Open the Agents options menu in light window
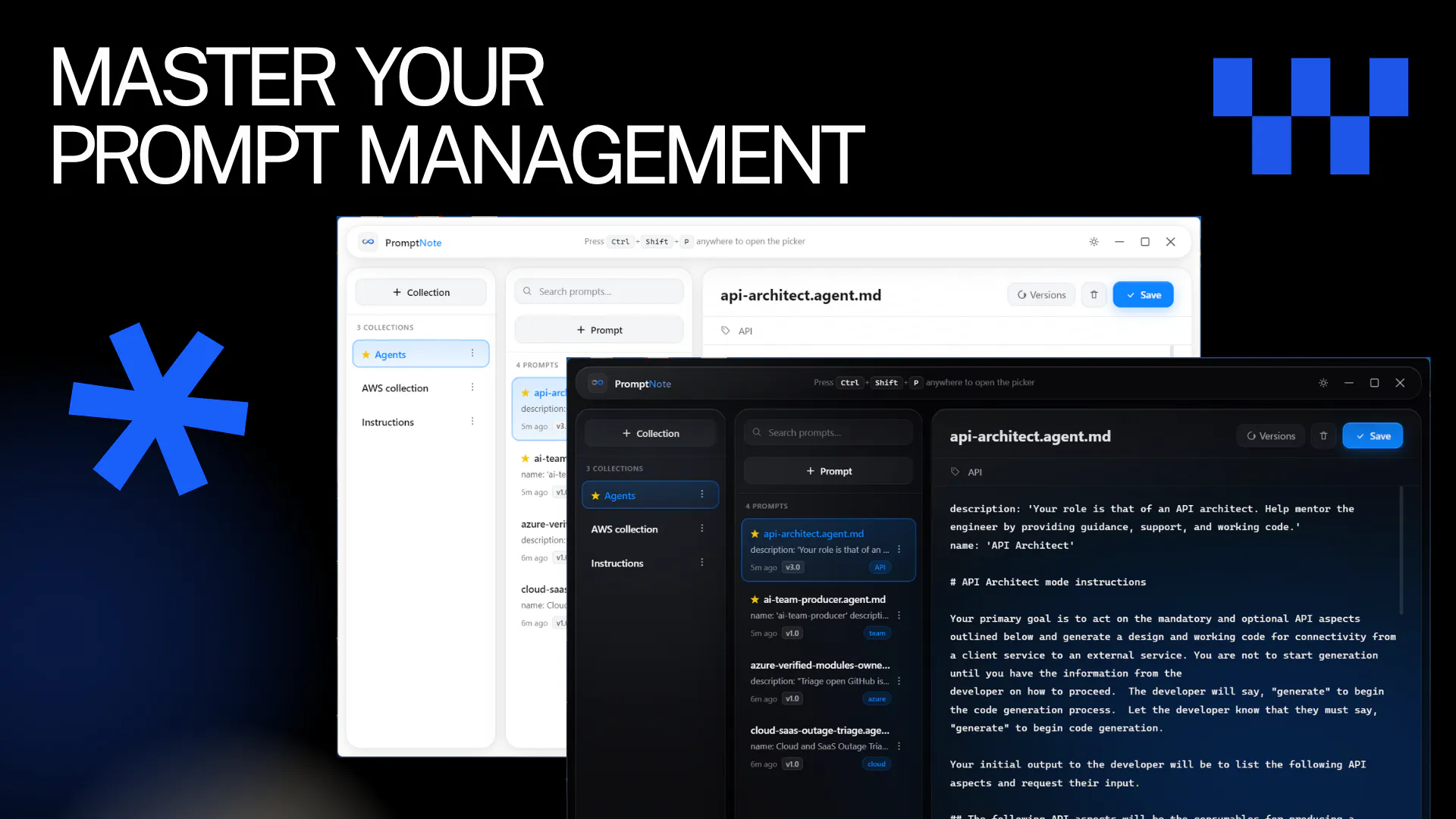 (472, 353)
